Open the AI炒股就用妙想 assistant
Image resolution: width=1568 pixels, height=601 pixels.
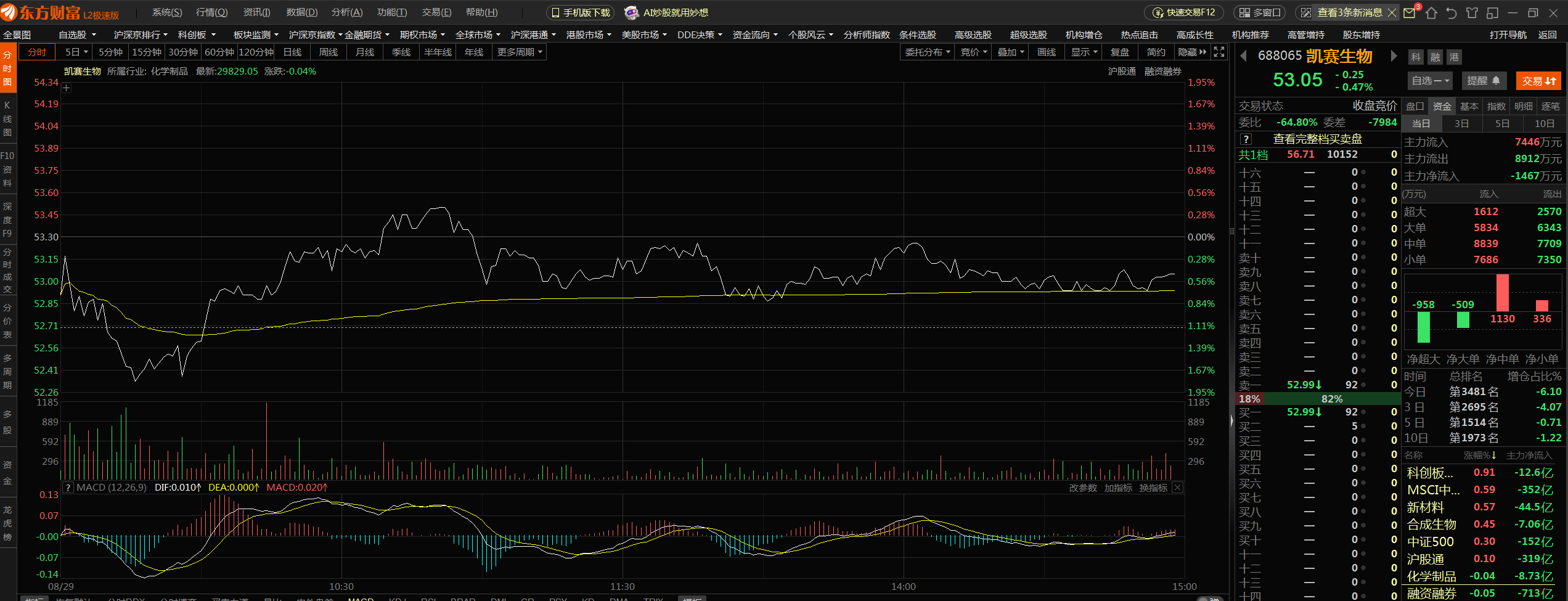click(666, 12)
